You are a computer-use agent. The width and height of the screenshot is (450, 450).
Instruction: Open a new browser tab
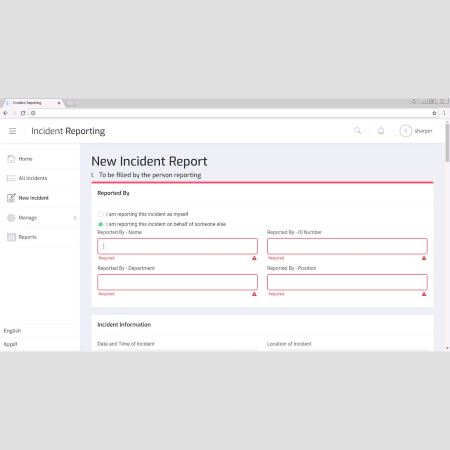(71, 103)
